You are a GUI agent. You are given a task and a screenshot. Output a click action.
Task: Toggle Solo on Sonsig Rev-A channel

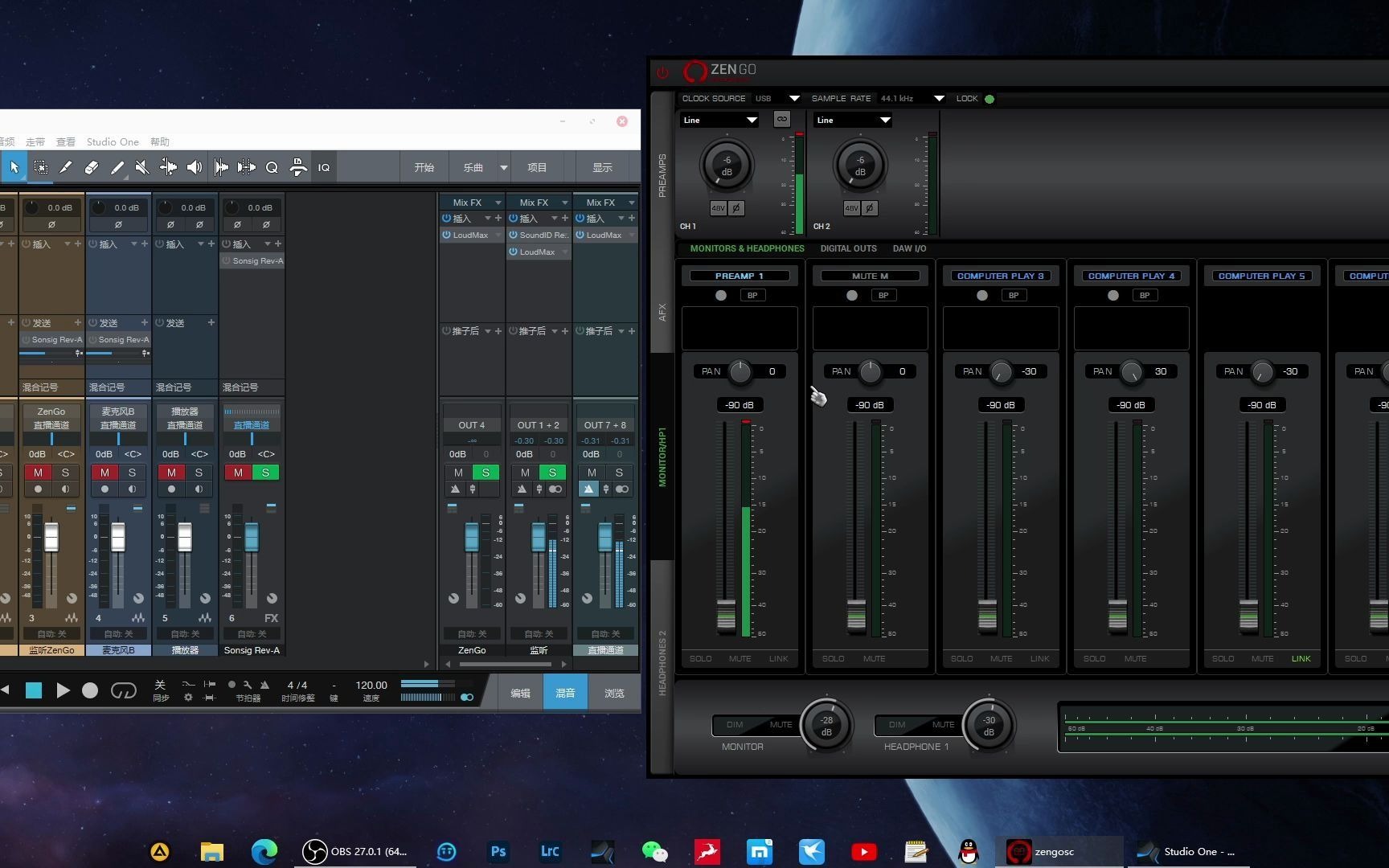(x=265, y=473)
